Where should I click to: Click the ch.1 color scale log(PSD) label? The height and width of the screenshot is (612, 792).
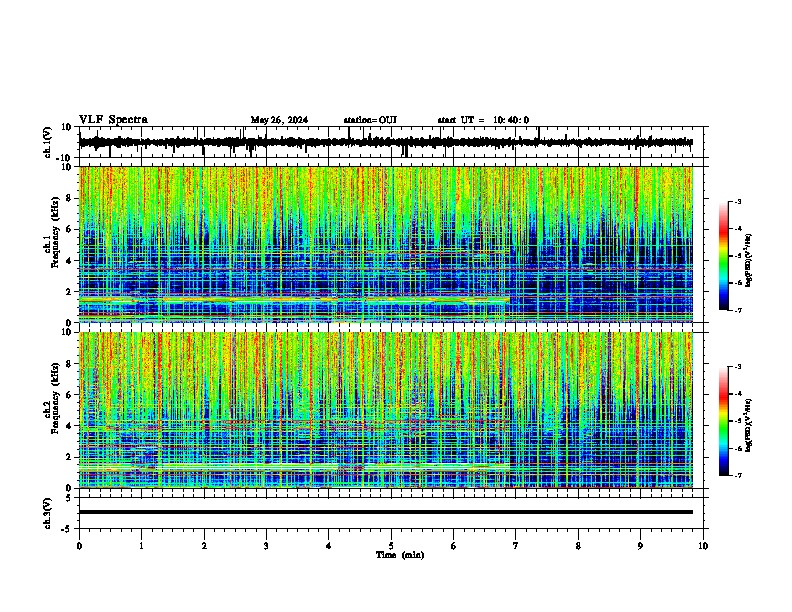coord(749,260)
